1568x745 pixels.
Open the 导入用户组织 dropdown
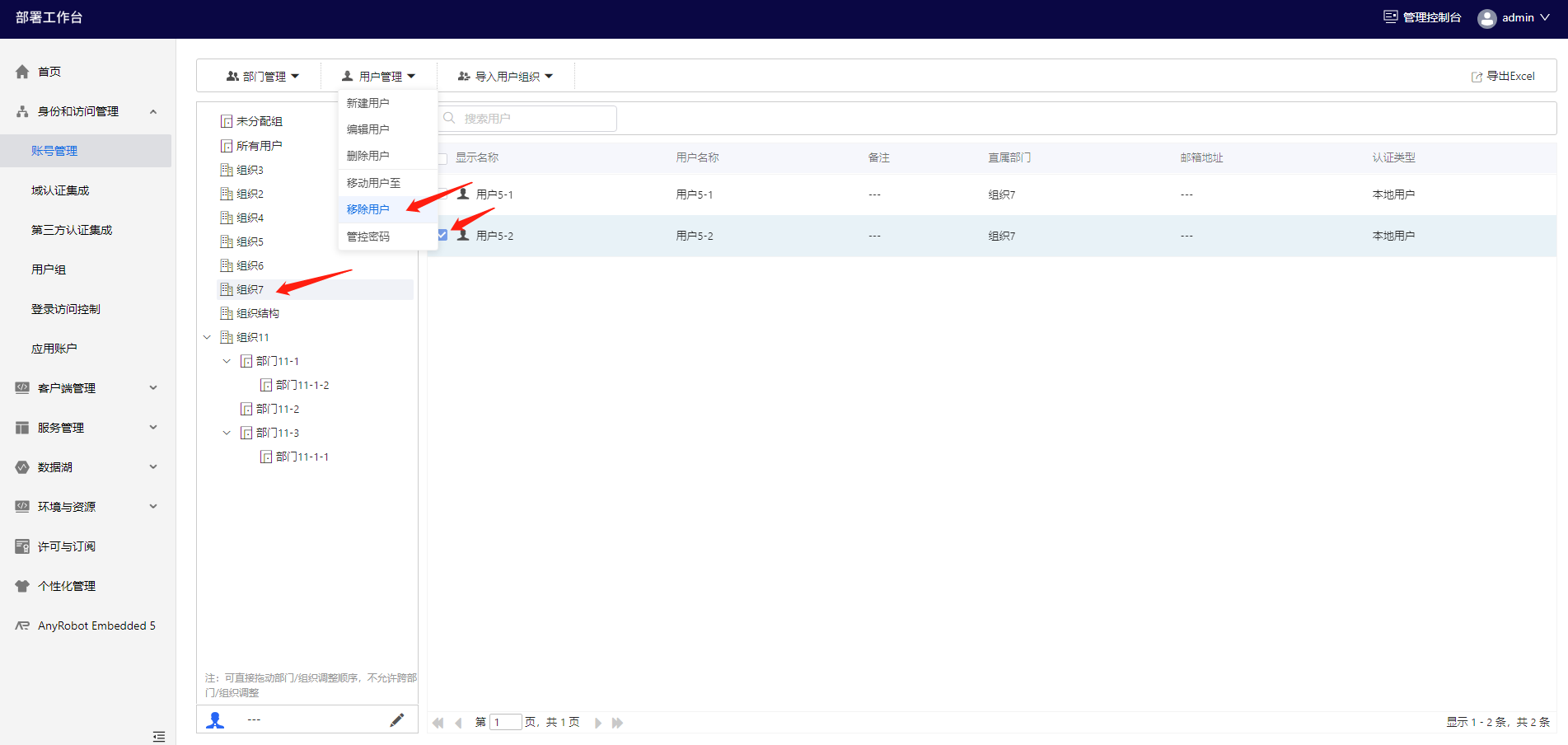click(506, 76)
